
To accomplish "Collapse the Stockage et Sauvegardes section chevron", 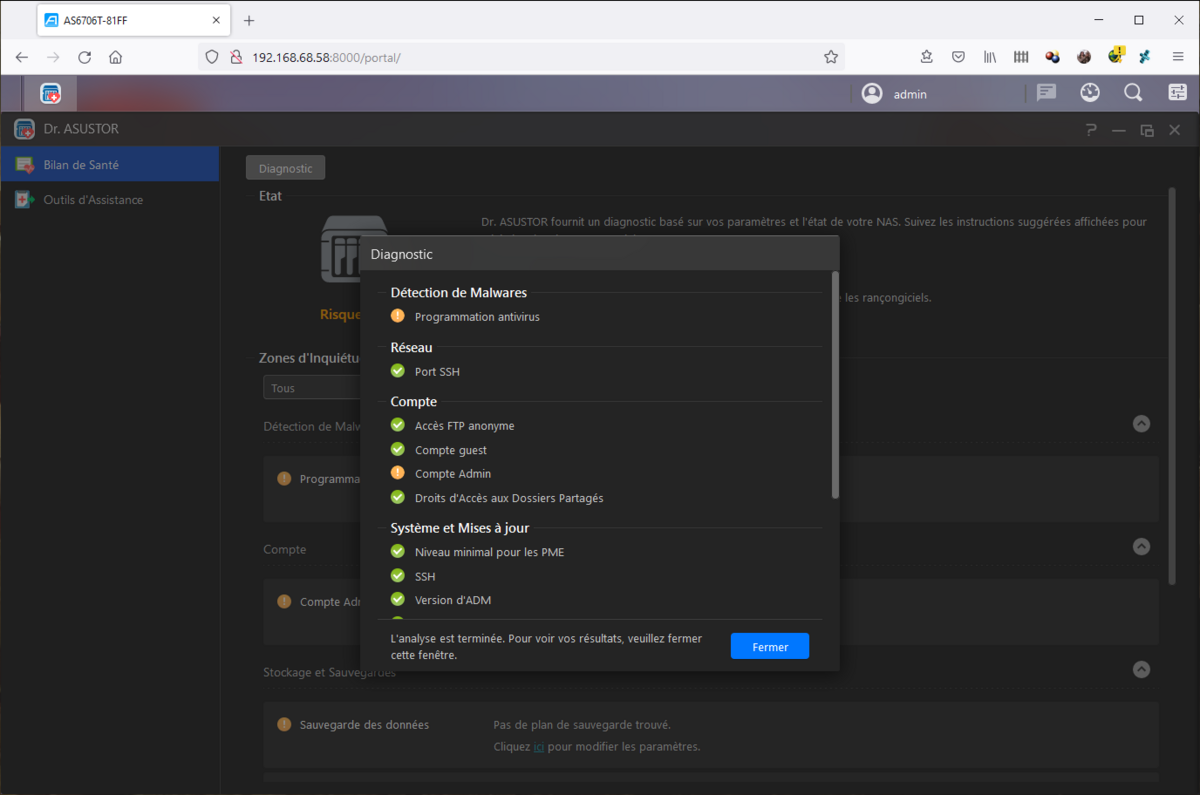I will tap(1141, 670).
